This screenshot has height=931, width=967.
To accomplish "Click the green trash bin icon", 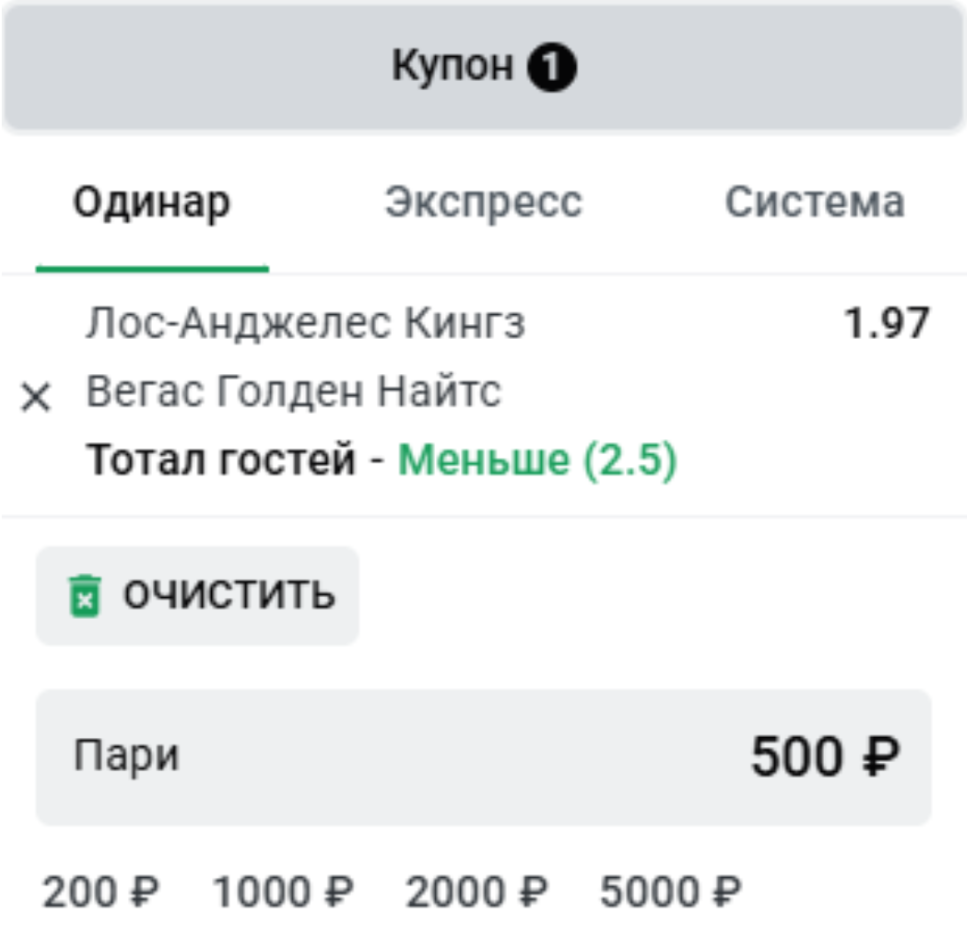I will click(x=84, y=596).
